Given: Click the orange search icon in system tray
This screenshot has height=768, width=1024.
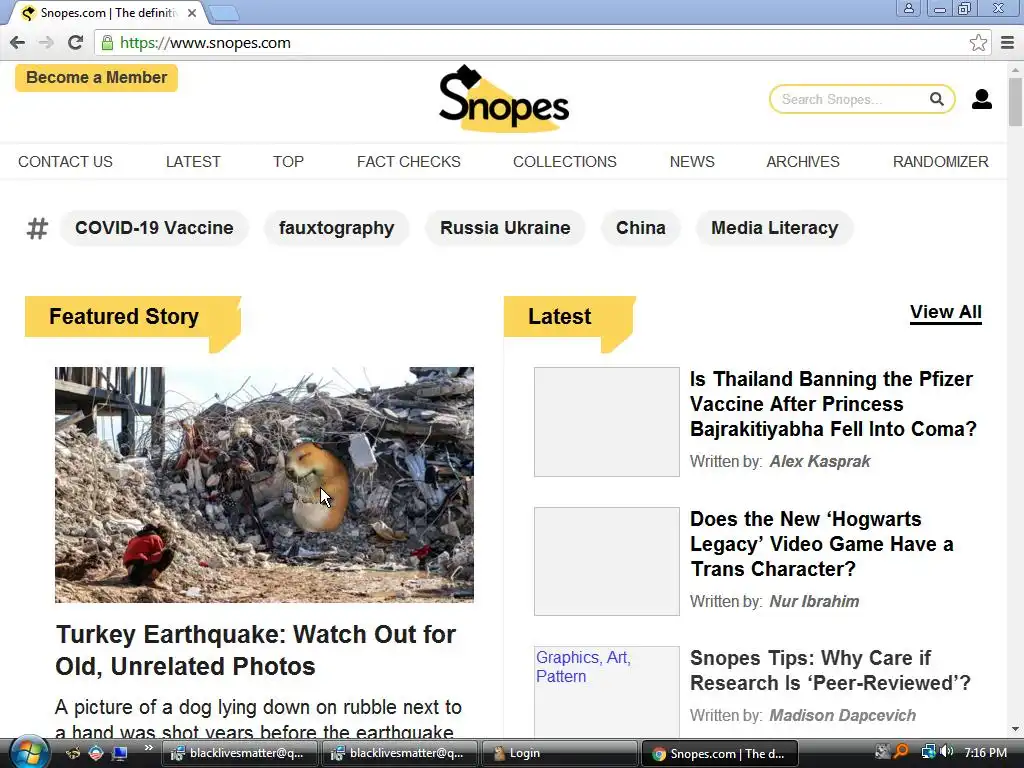Looking at the screenshot, I should [x=901, y=752].
